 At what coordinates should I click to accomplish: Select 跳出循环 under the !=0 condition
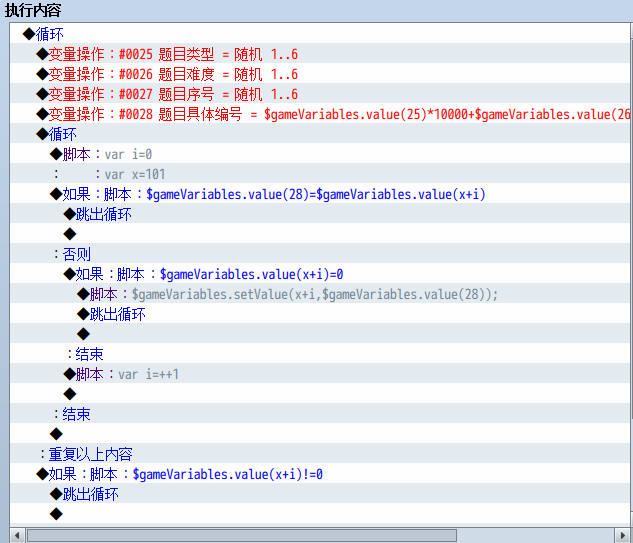(319, 494)
